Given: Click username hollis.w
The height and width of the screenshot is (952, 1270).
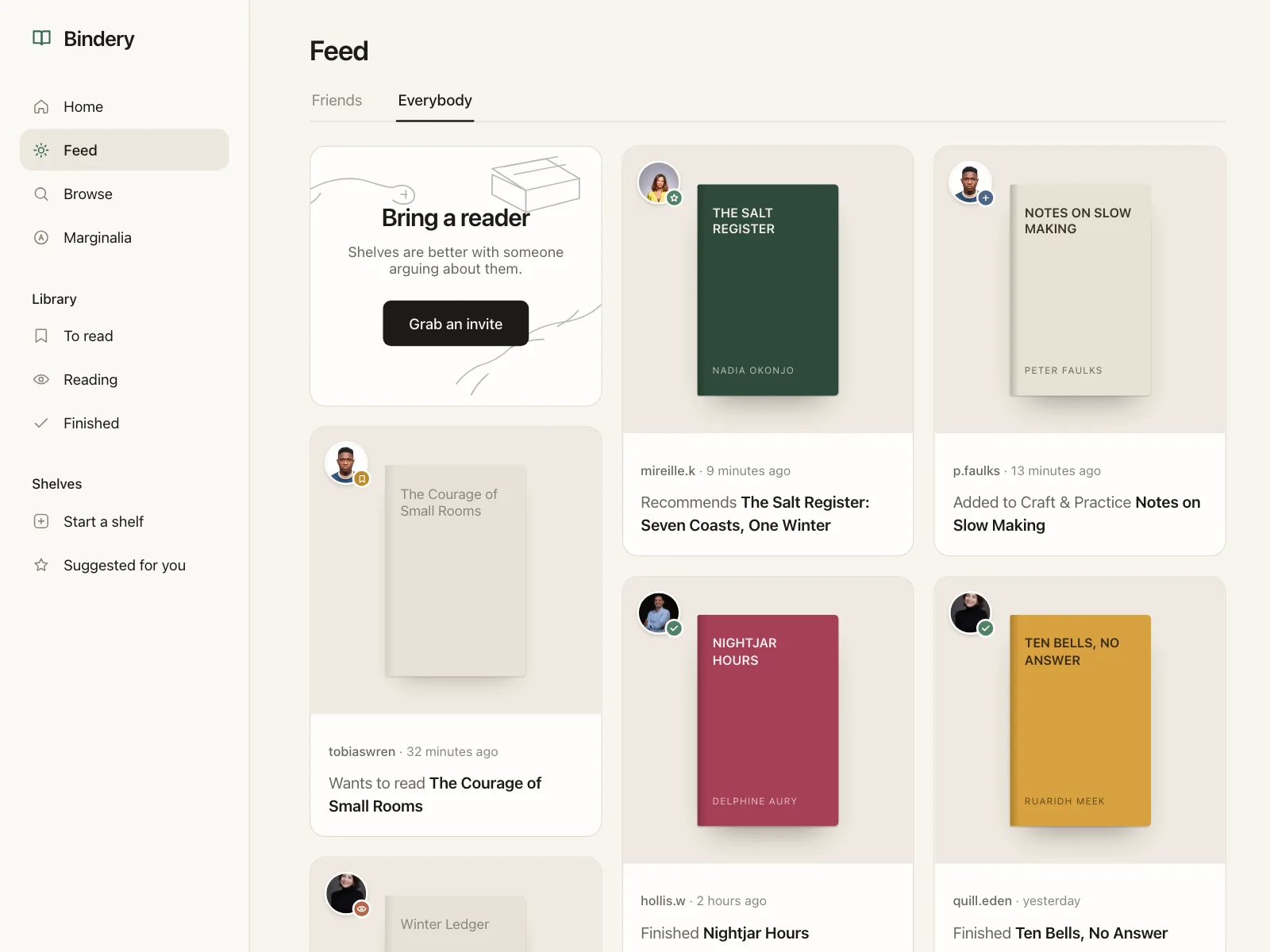Looking at the screenshot, I should click(663, 900).
